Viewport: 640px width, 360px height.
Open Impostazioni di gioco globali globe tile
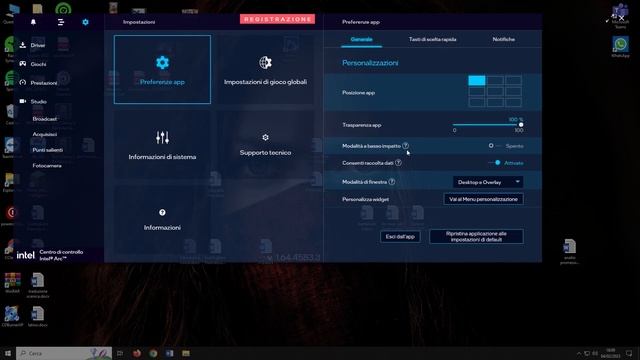(x=265, y=69)
